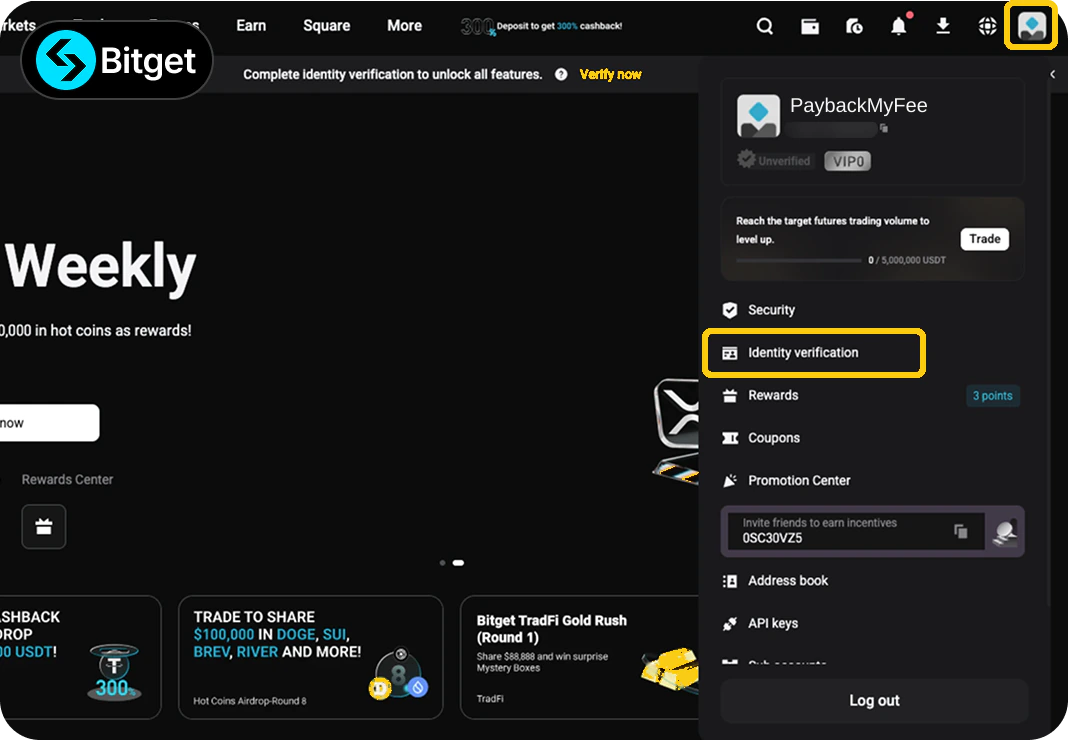The width and height of the screenshot is (1068, 740).
Task: Open the Bitget TradFi Gold Rush card
Action: (x=579, y=658)
